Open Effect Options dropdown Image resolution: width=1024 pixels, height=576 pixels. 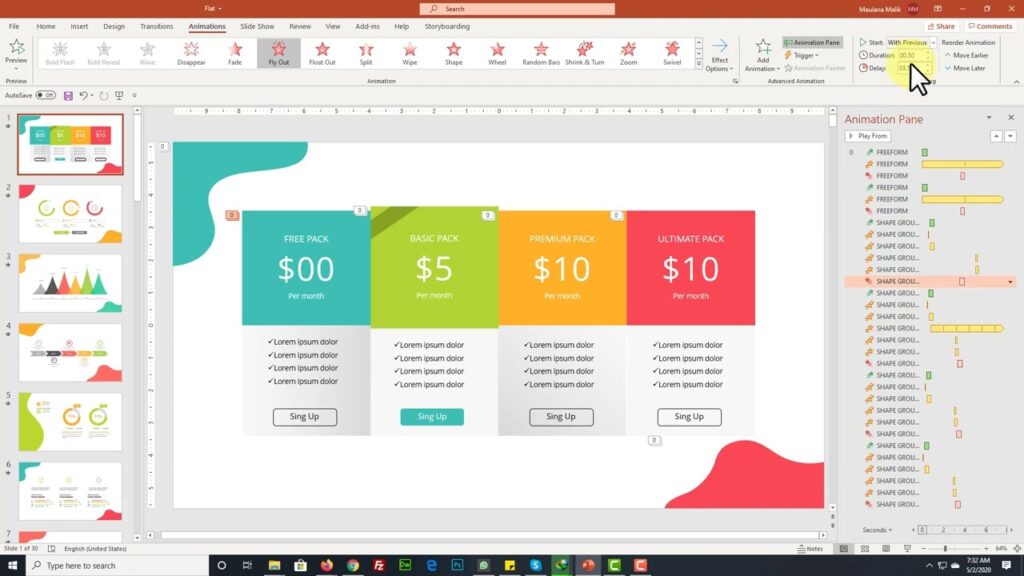click(x=720, y=56)
